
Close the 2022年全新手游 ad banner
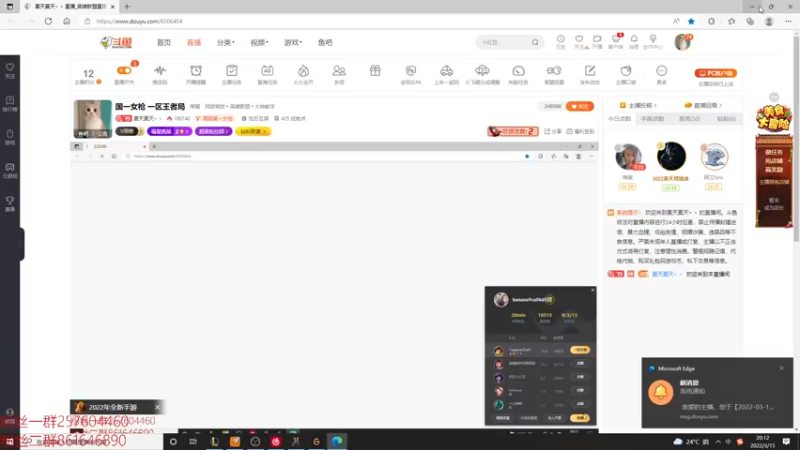(157, 407)
